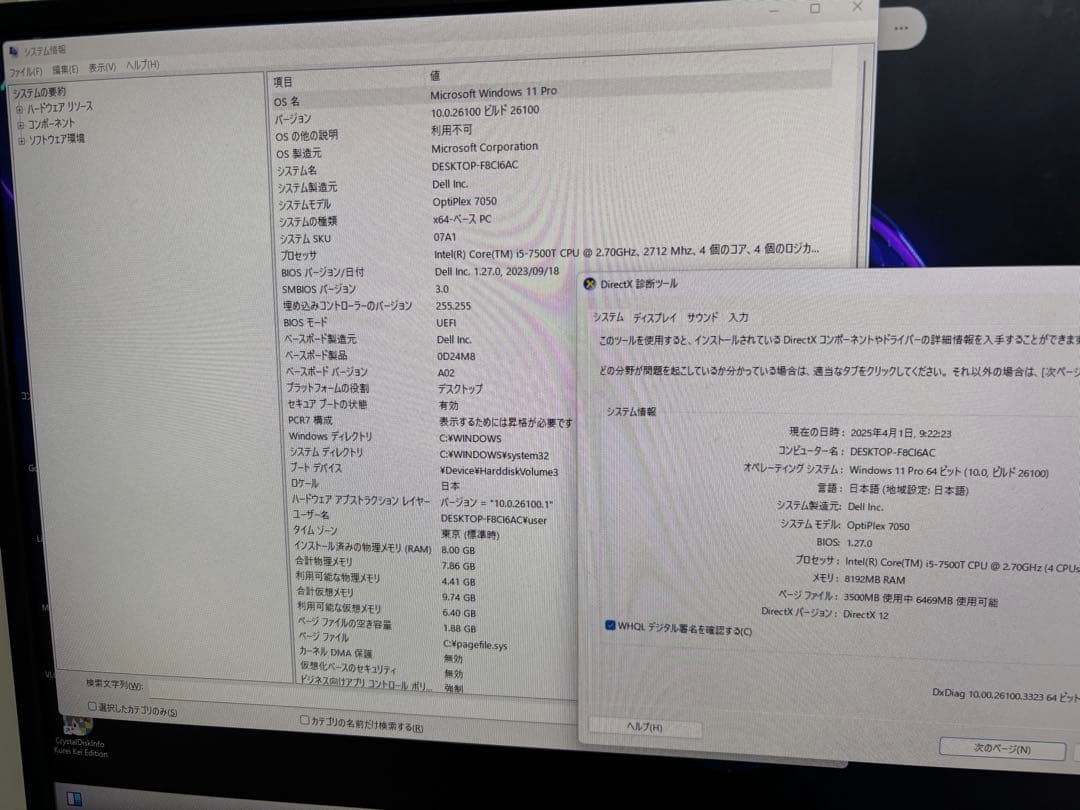
Task: Select the BIOS モード row label
Action: click(305, 322)
